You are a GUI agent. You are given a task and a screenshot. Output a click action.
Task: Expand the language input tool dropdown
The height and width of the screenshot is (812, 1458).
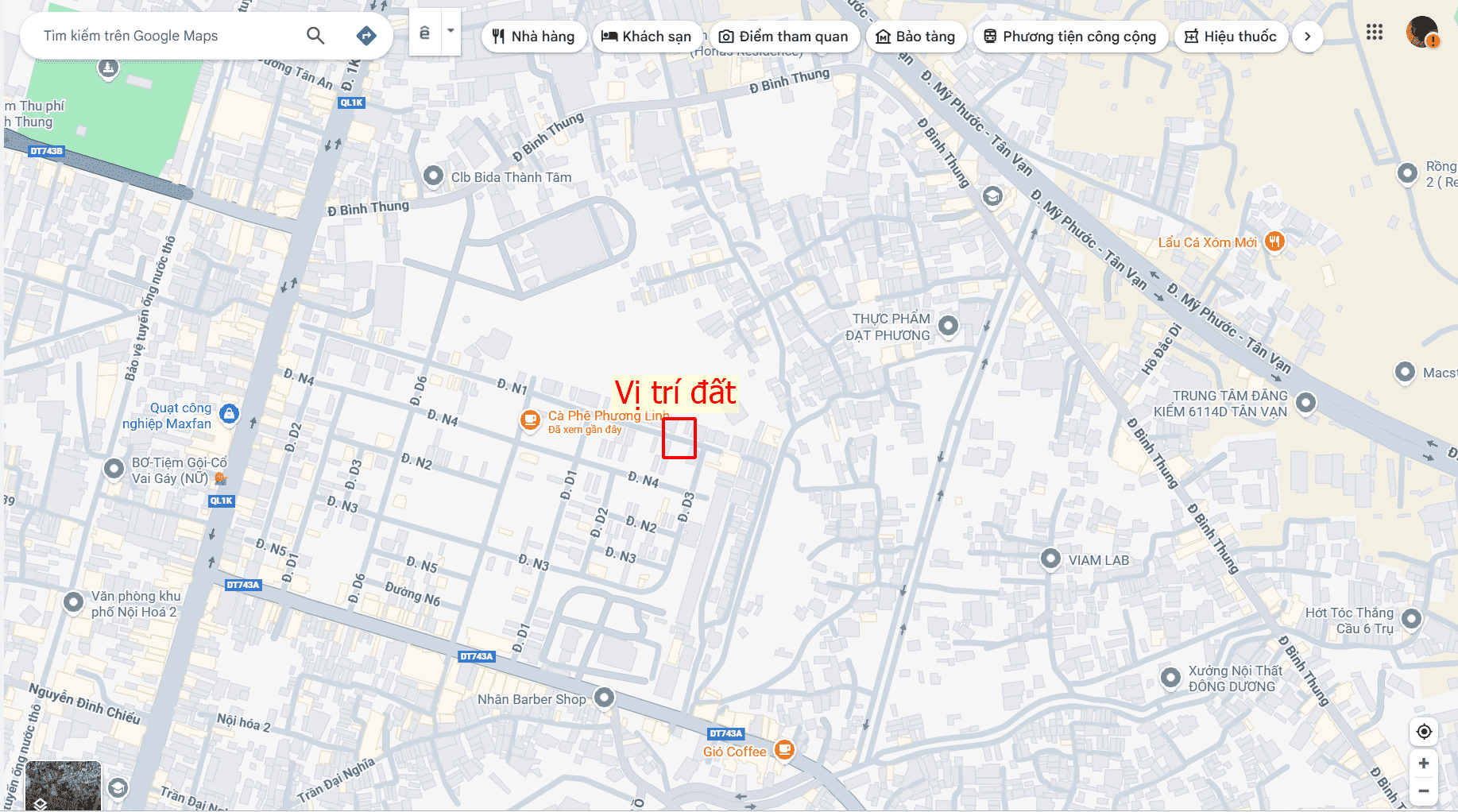click(x=451, y=32)
